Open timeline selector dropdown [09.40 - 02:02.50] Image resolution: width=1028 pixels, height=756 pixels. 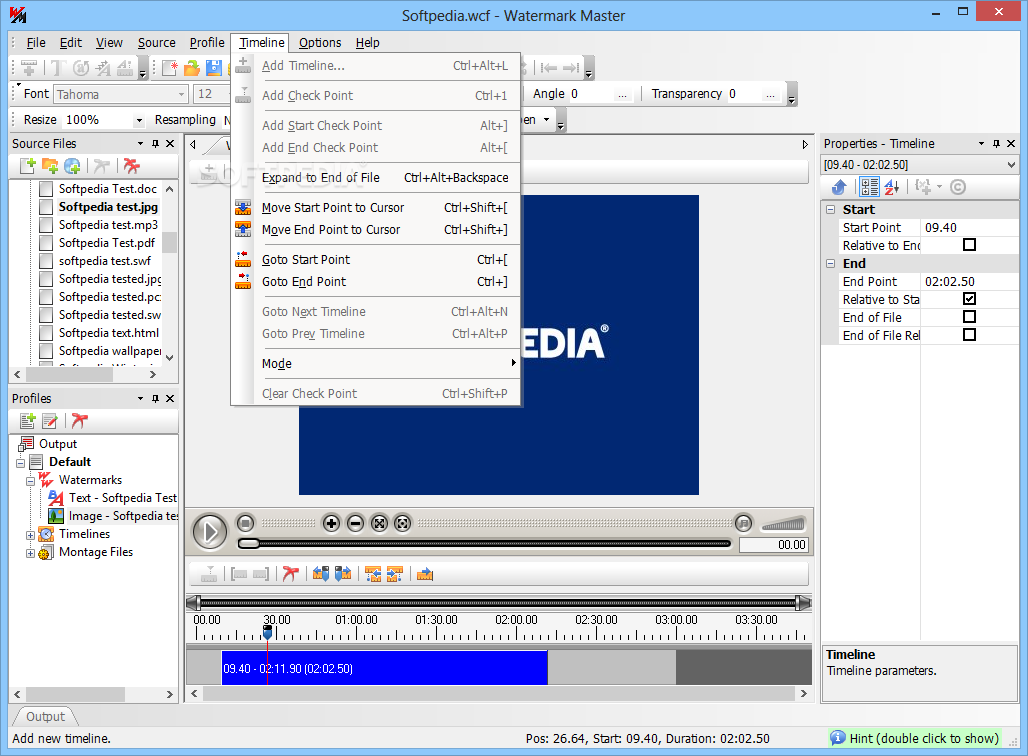pos(1011,165)
